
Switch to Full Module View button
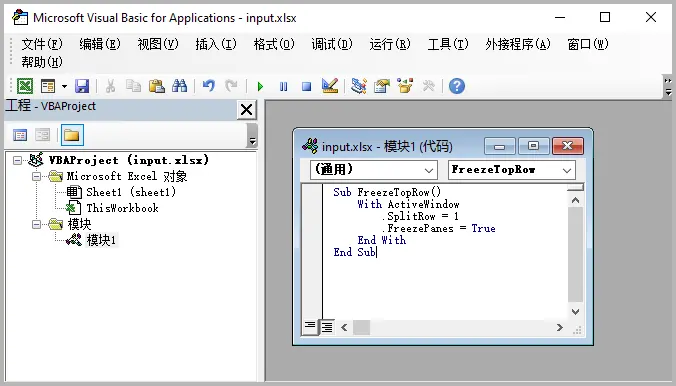(x=327, y=327)
